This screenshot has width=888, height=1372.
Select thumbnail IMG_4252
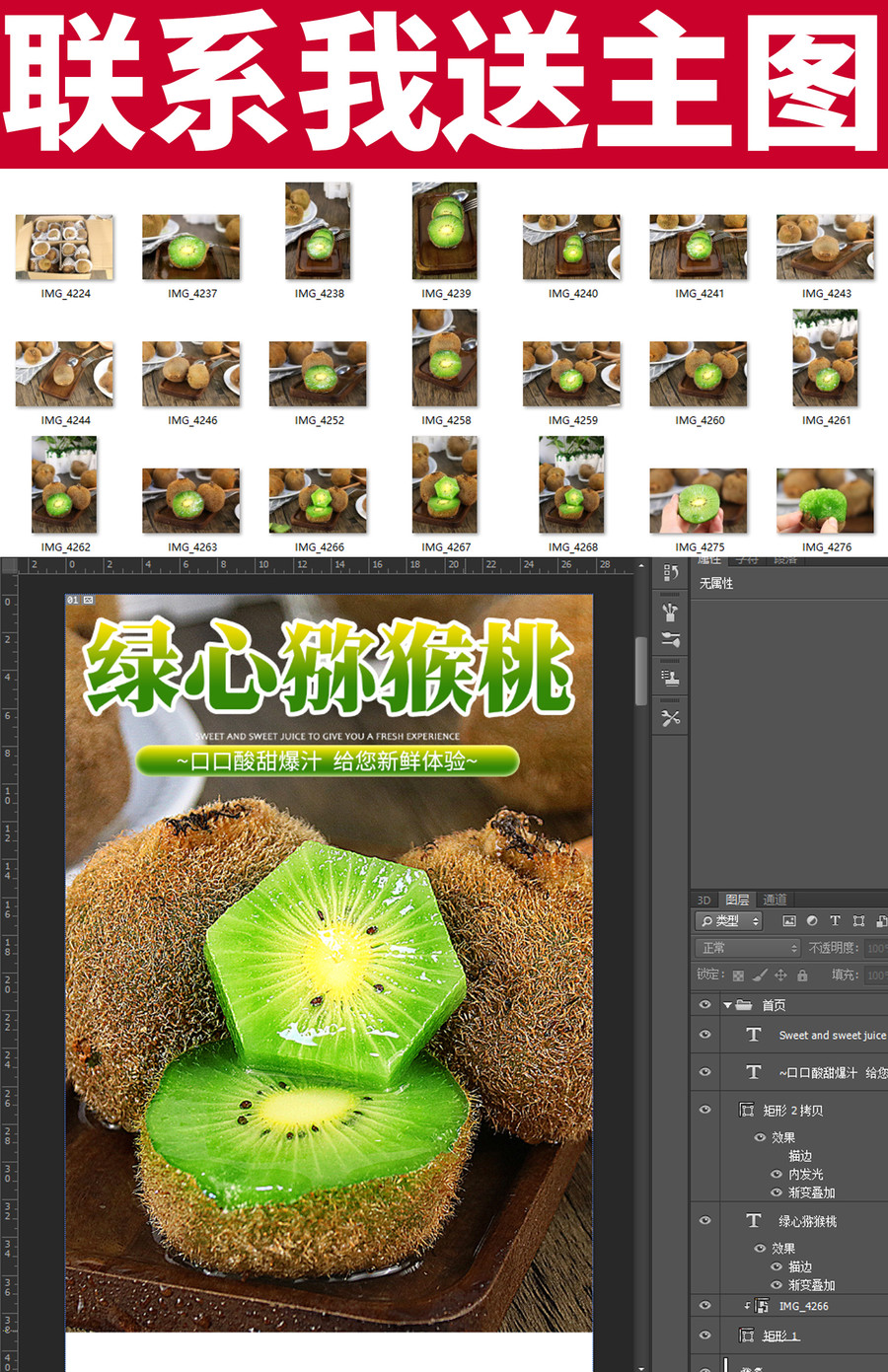318,374
